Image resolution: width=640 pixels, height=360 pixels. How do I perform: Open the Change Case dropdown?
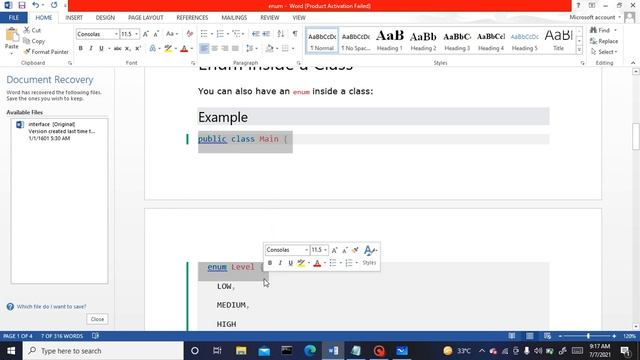[172, 34]
